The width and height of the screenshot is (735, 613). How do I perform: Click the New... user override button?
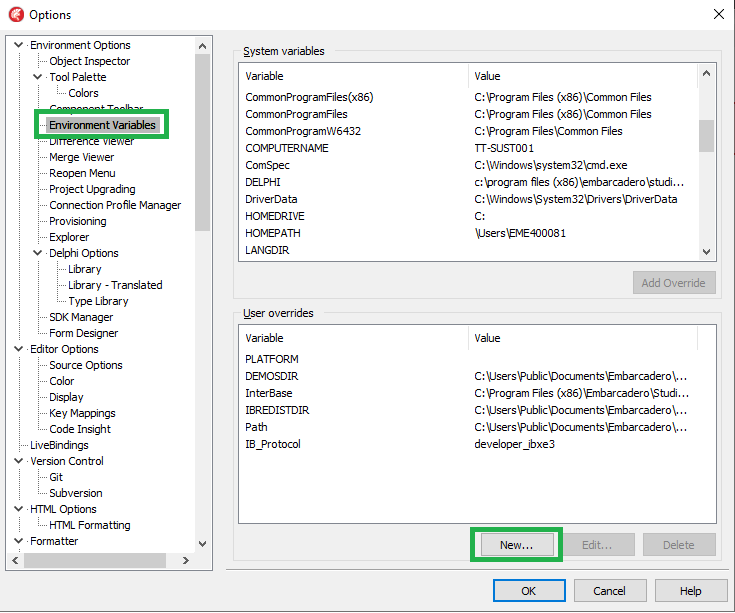tap(517, 545)
